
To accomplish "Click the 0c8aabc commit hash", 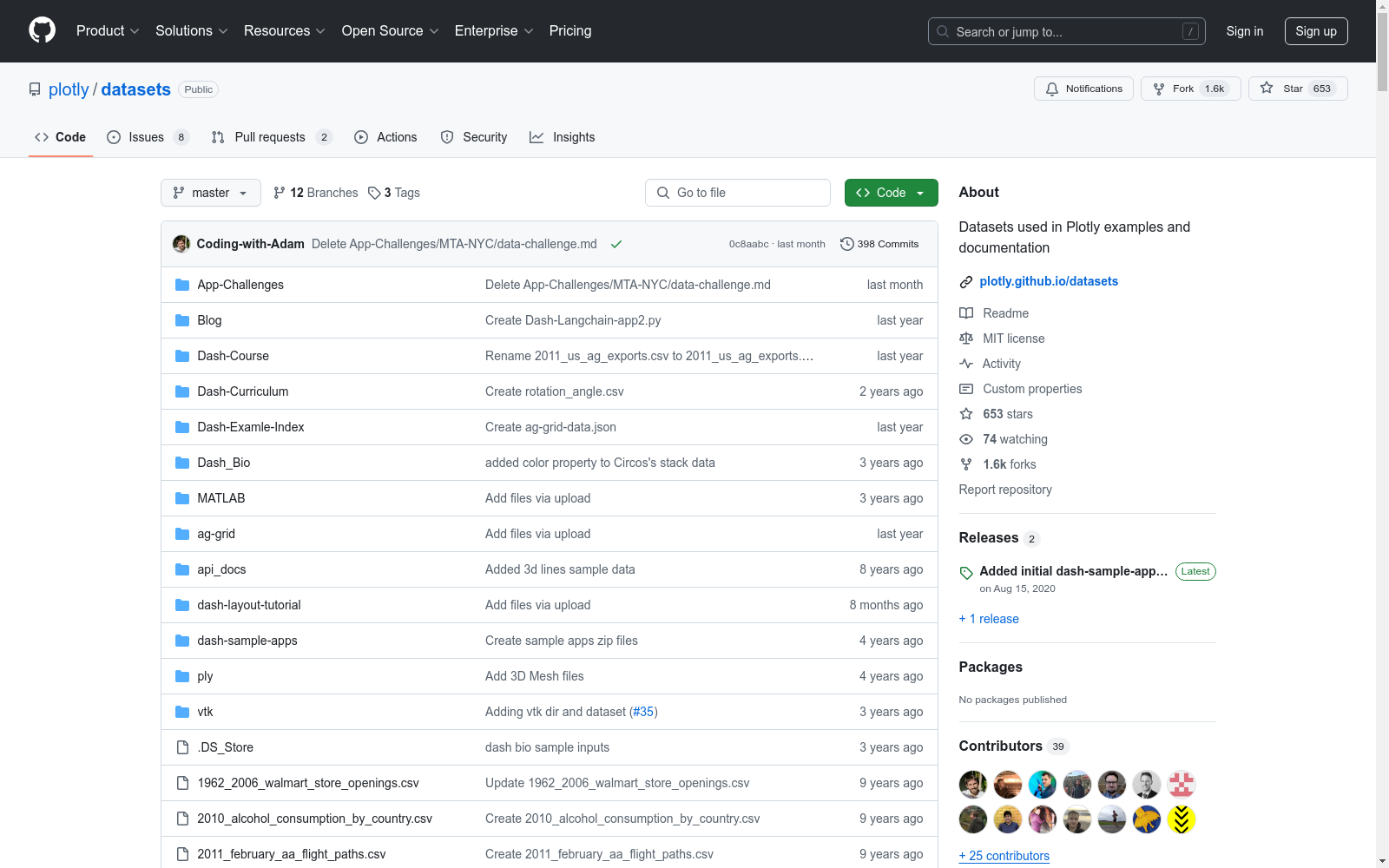I will 748,244.
